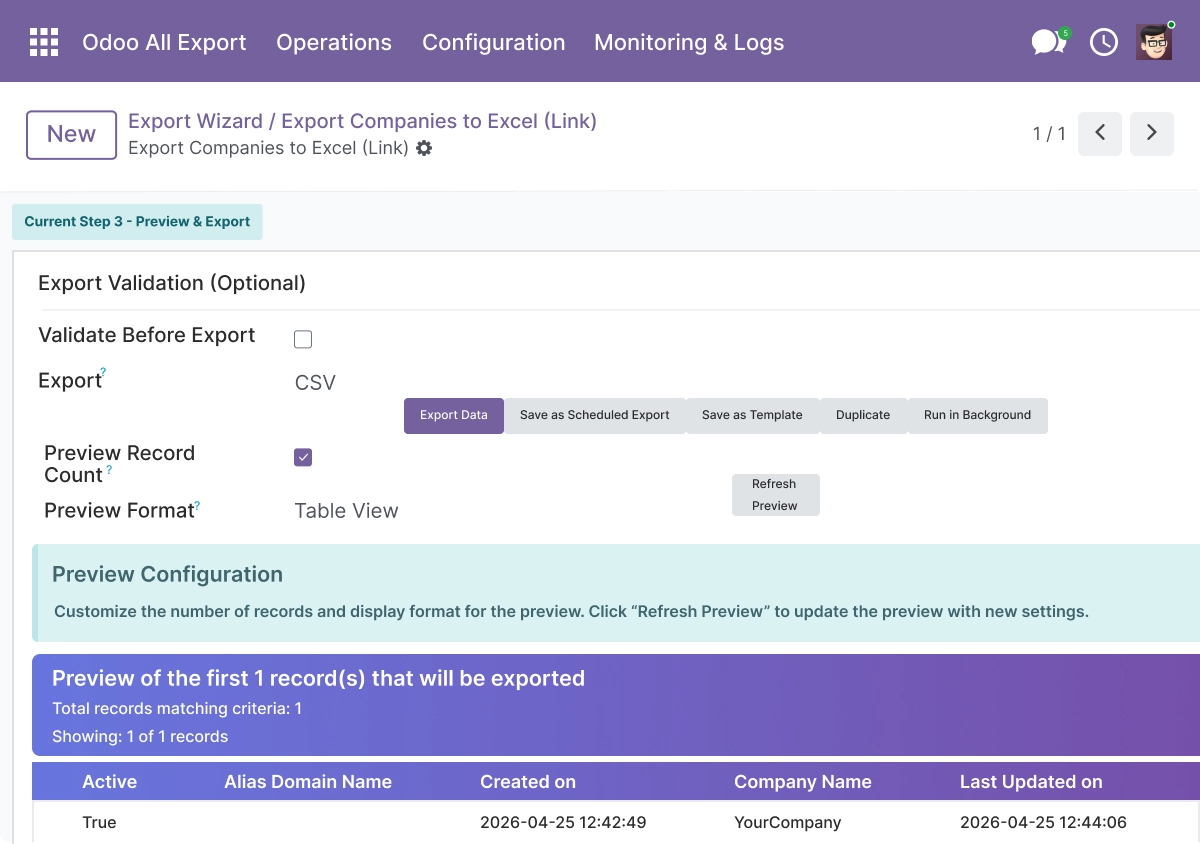Open the apps grid menu icon
The height and width of the screenshot is (844, 1200).
[44, 42]
